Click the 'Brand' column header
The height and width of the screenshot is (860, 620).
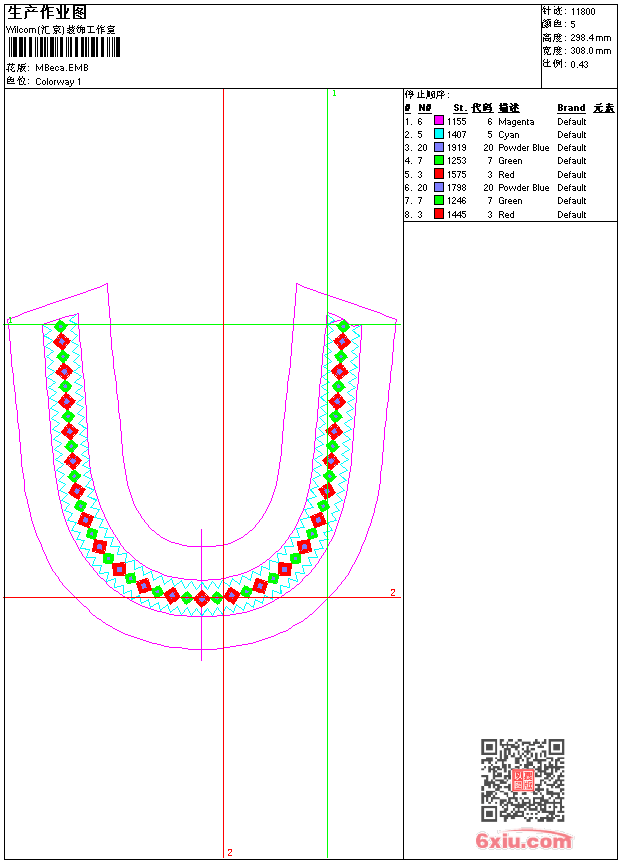[x=571, y=108]
